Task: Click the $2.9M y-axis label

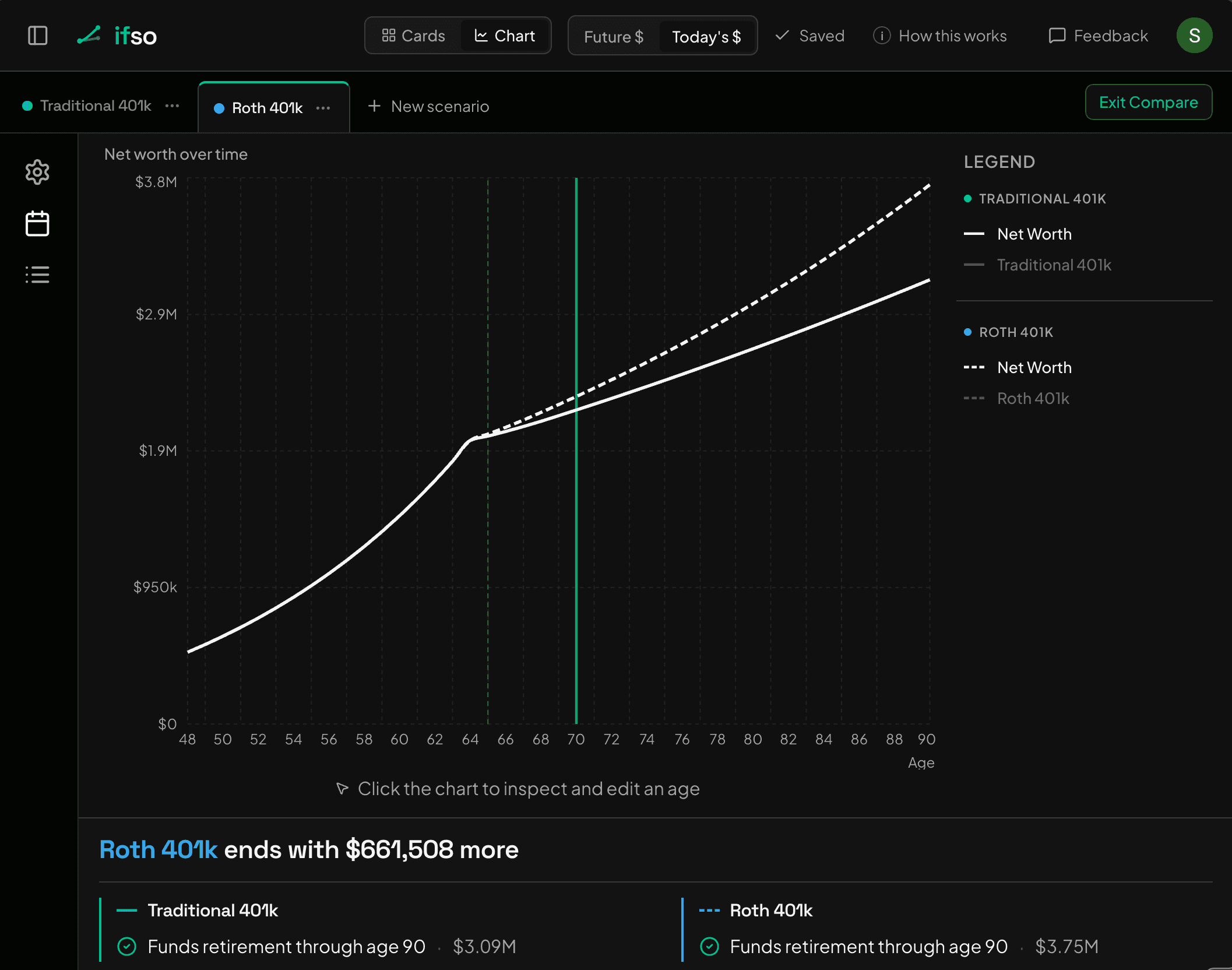Action: 156,314
